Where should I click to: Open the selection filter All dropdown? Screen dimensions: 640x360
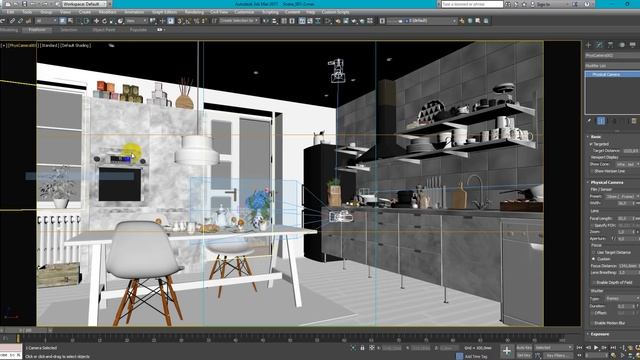[46, 21]
